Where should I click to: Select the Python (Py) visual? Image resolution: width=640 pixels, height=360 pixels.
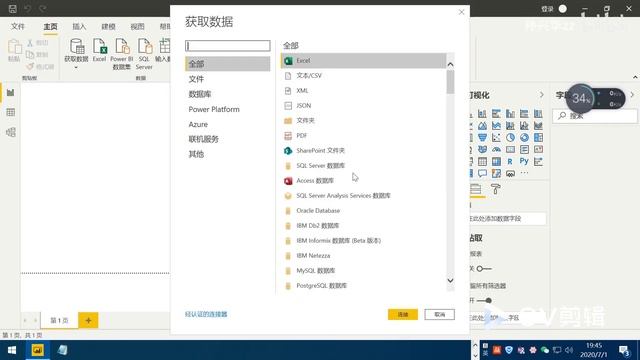click(524, 162)
